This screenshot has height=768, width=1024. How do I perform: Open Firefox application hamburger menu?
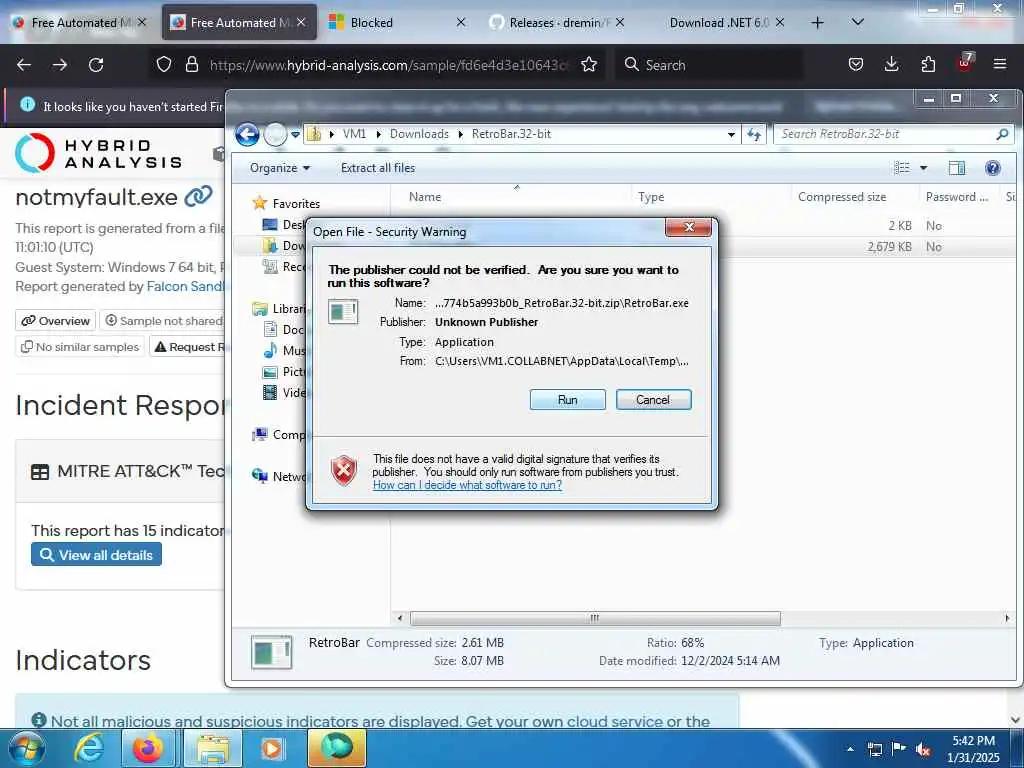pos(1000,65)
